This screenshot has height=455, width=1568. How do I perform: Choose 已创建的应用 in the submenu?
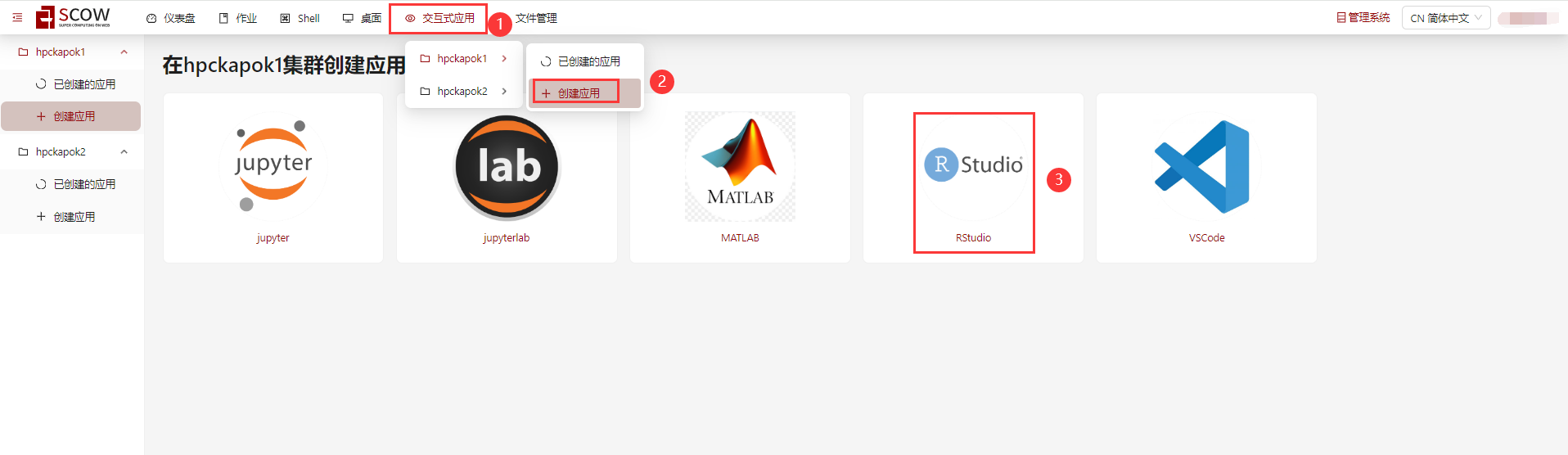584,61
